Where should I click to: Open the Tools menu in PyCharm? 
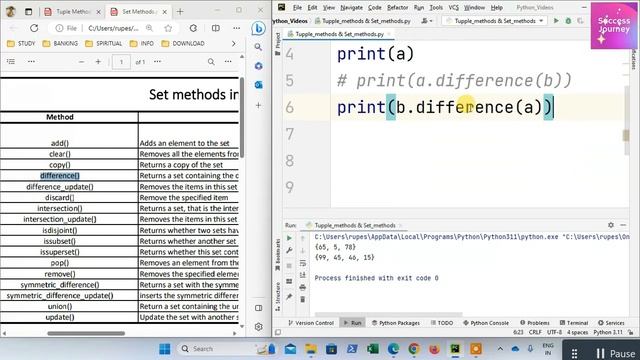436,7
